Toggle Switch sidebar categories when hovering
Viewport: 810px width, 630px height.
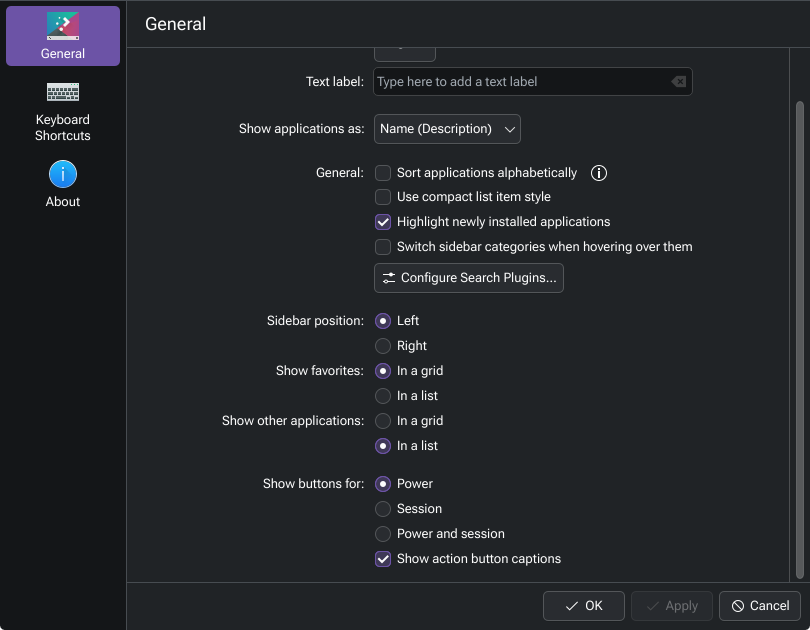383,247
